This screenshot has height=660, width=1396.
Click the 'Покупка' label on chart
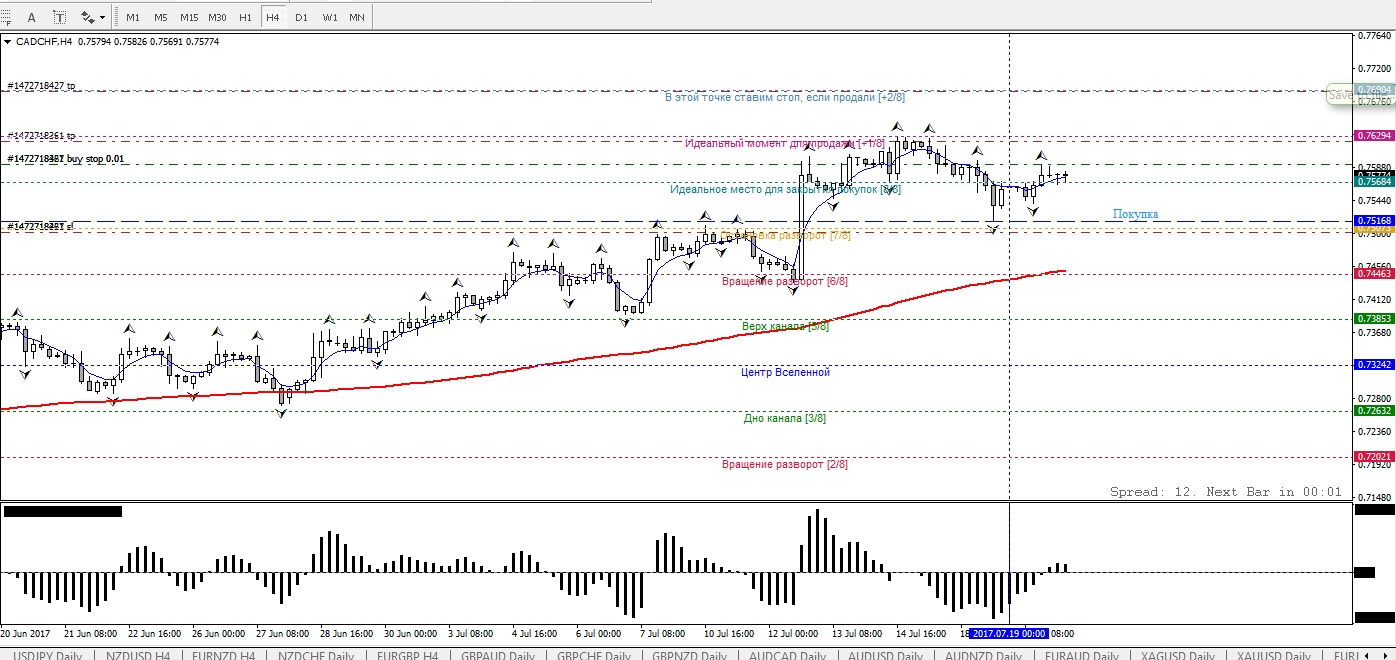click(x=1135, y=214)
